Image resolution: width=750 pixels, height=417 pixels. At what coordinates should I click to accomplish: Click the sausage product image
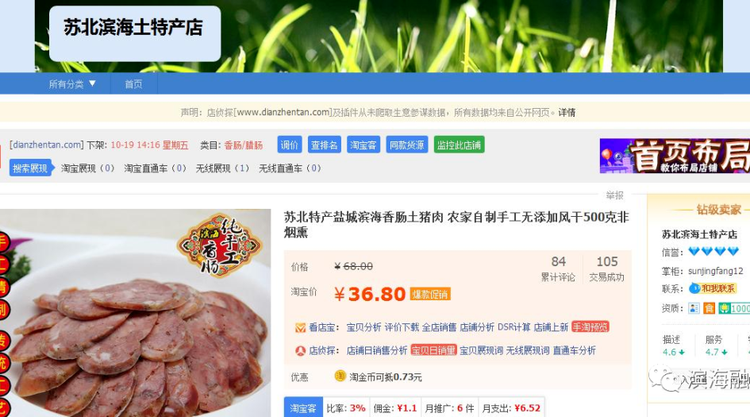(135, 313)
